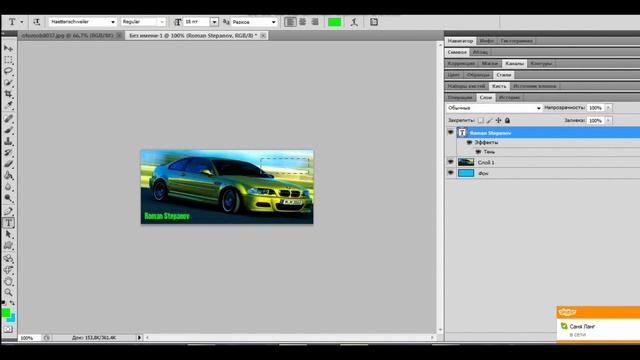Switch to the История tab
This screenshot has height=360, width=640.
(509, 97)
